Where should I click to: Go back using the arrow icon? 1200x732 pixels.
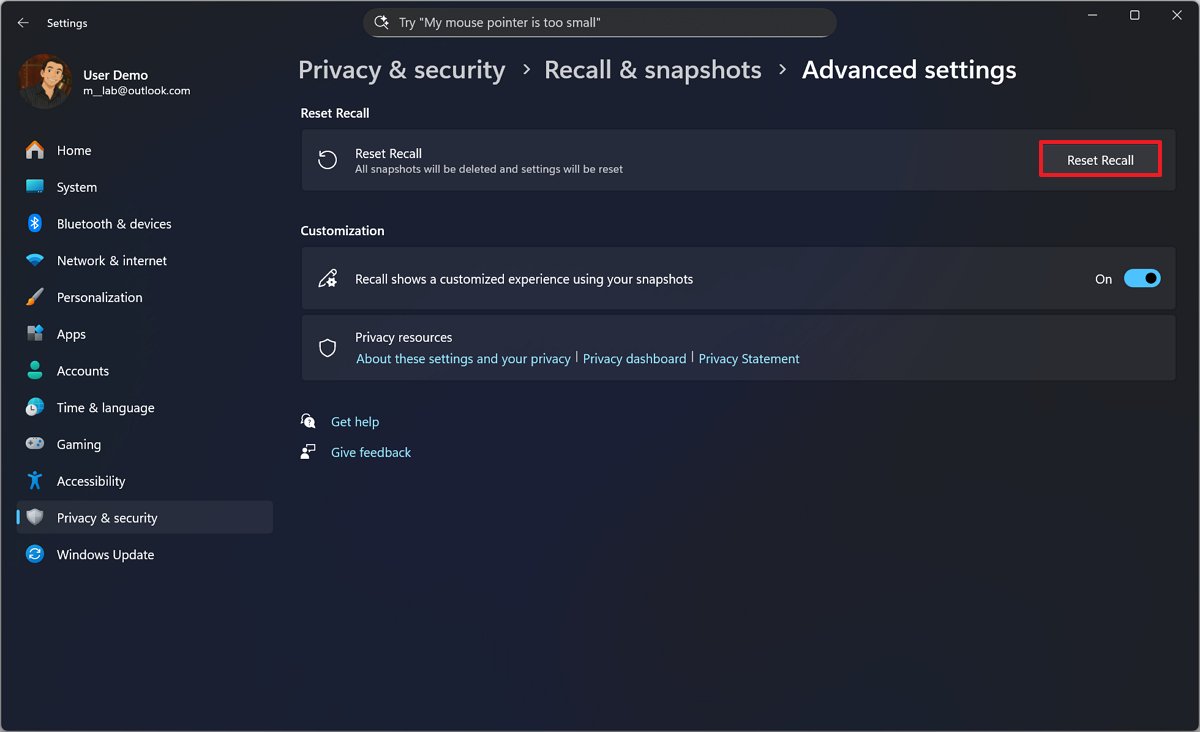tap(22, 22)
